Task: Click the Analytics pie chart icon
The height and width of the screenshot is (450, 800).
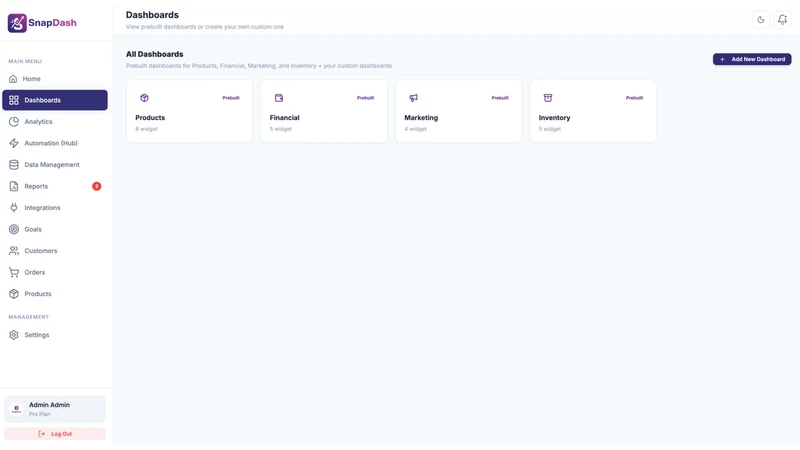Action: (14, 121)
